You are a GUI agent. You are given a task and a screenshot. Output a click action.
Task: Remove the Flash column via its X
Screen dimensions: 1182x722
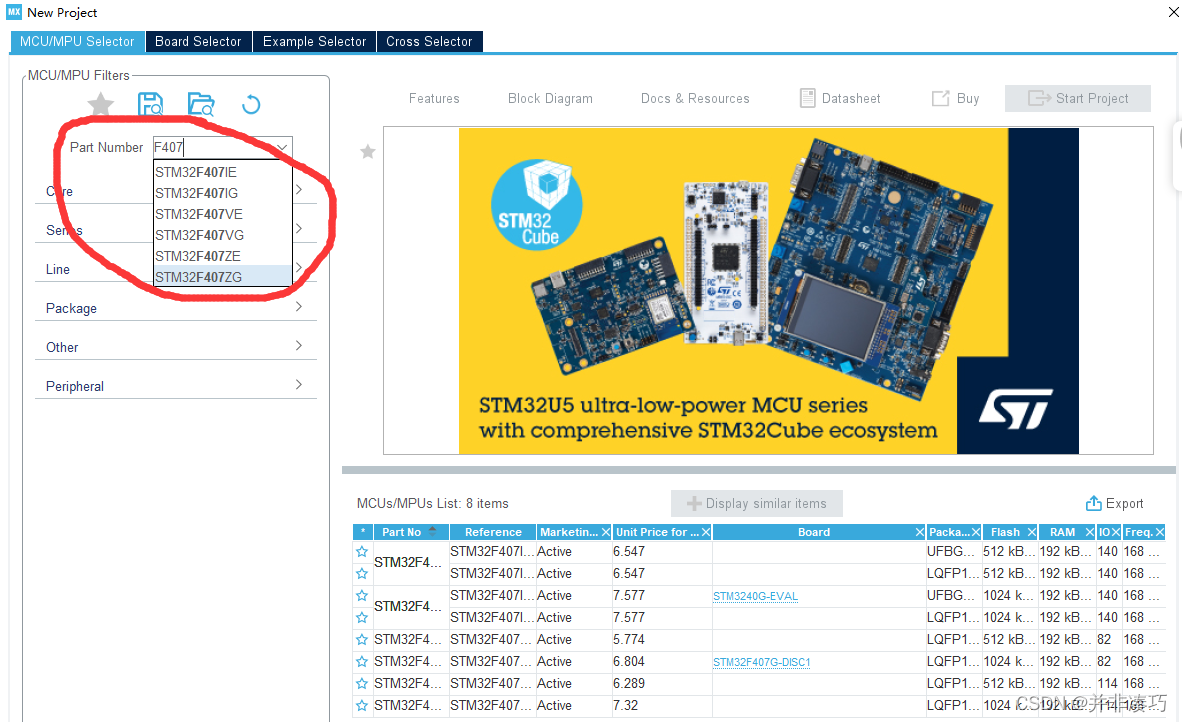click(1032, 532)
